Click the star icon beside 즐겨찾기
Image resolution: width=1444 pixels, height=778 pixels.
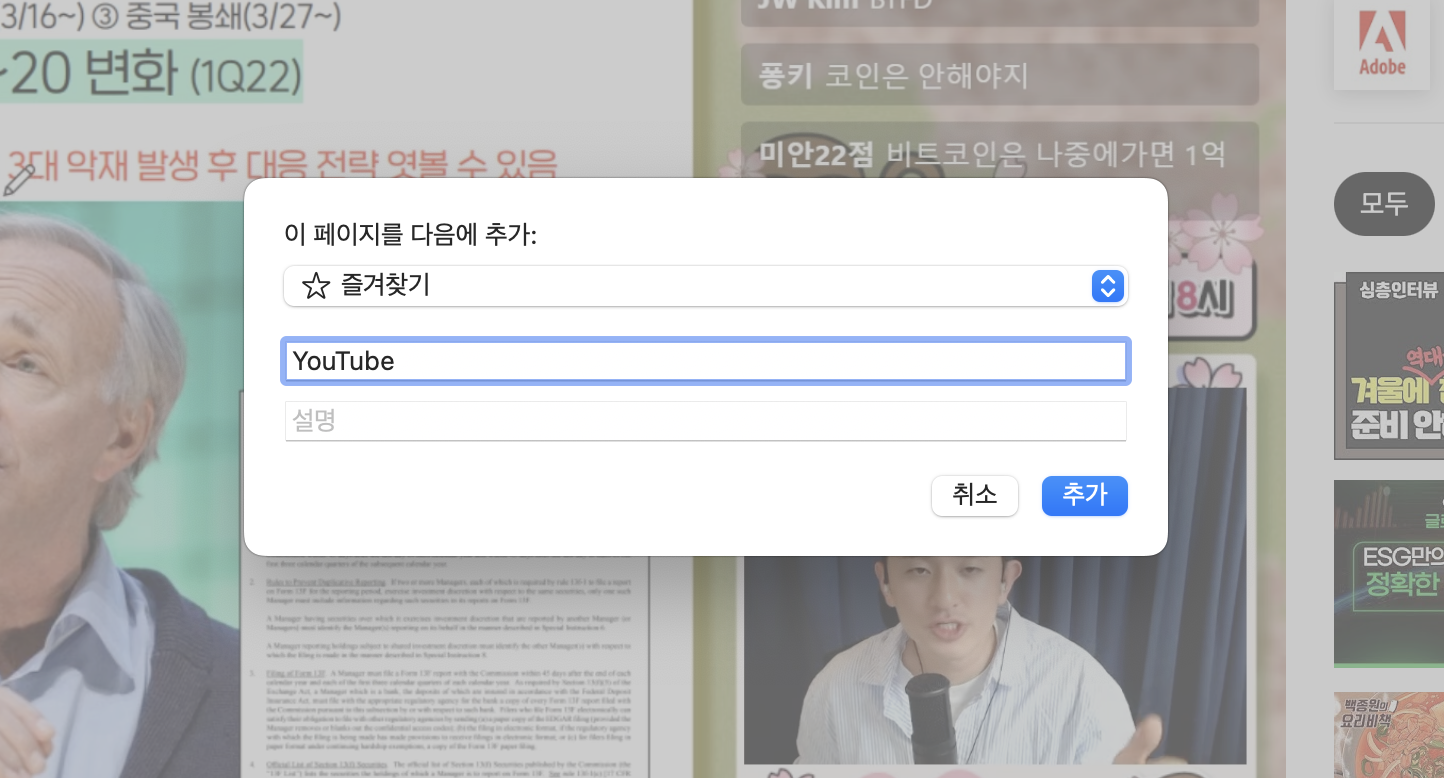pos(315,287)
